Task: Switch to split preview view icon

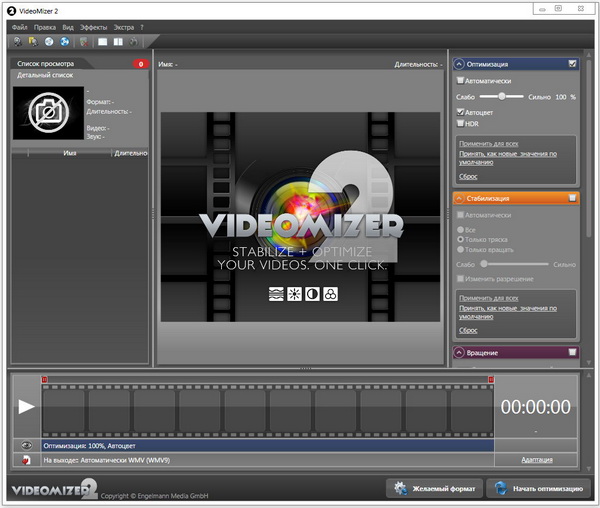Action: [117, 42]
